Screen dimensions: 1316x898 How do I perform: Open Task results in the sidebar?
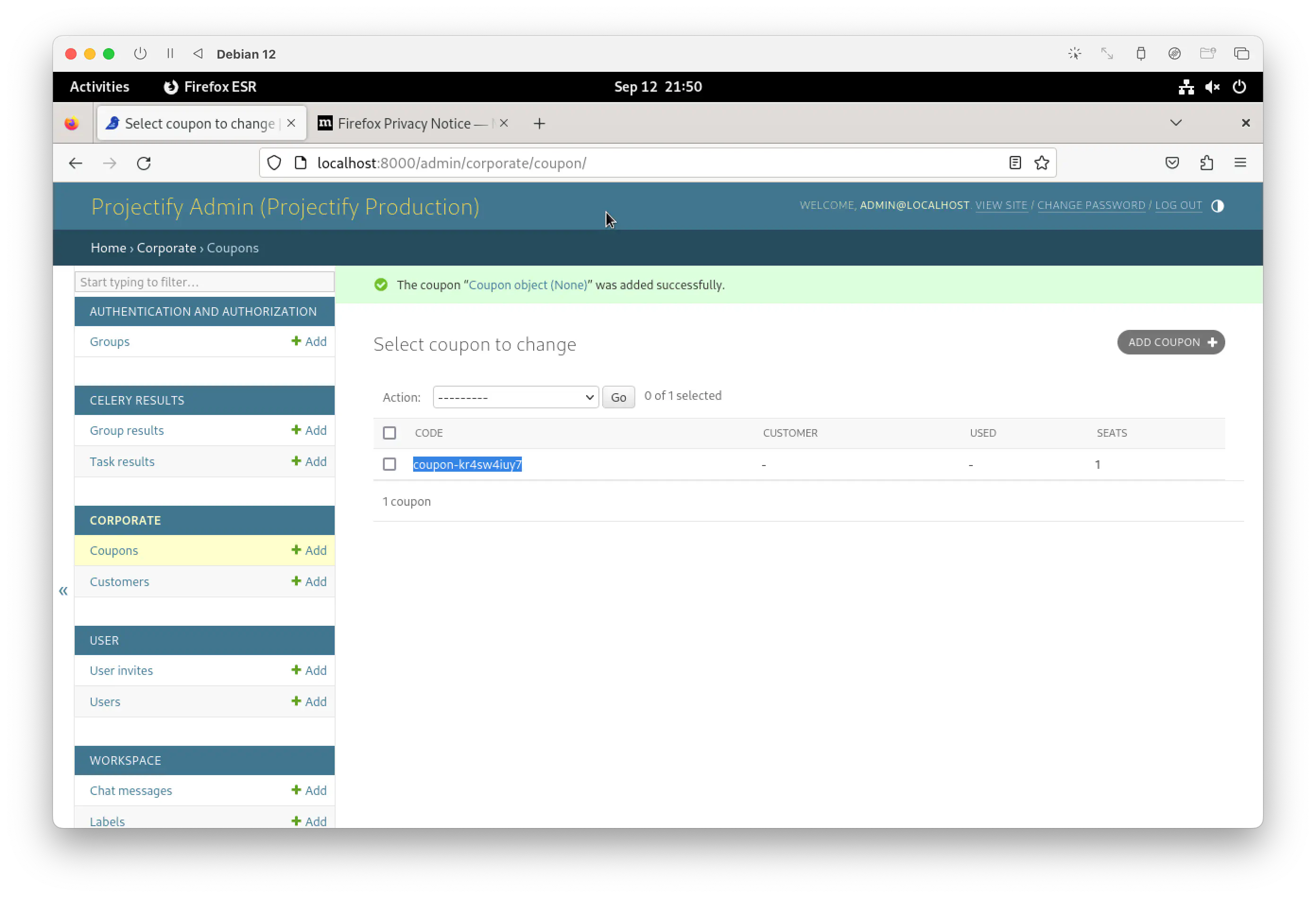[x=122, y=461]
